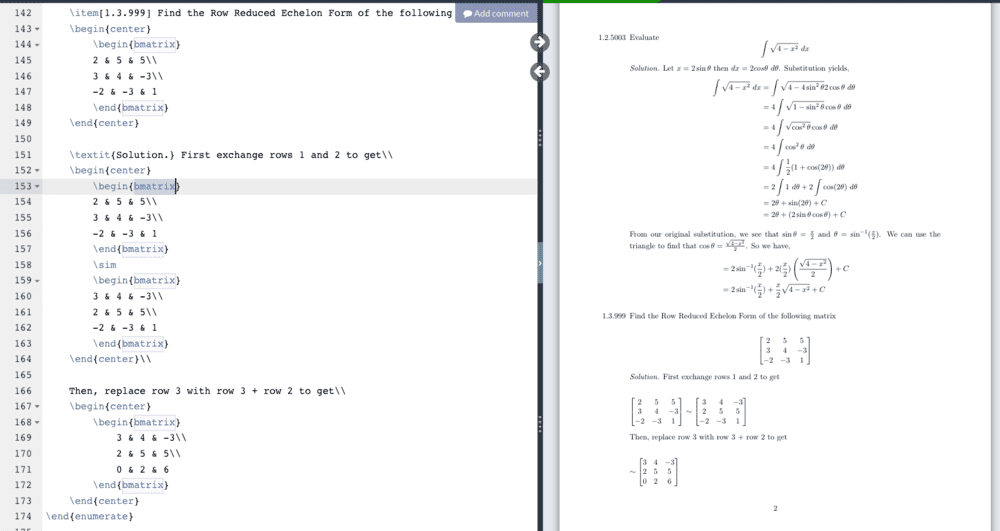Go to PDF location in code (left arrow)

[540, 72]
